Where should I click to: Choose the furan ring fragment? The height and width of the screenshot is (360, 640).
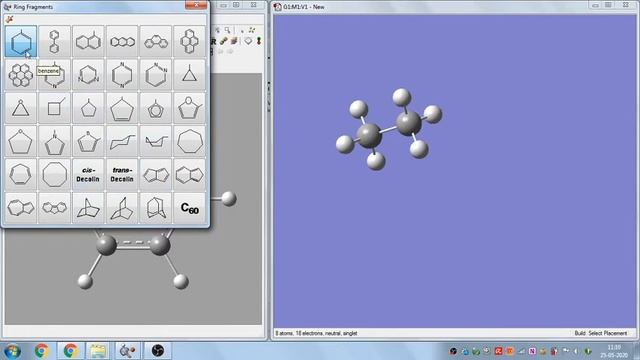pyautogui.click(x=189, y=109)
